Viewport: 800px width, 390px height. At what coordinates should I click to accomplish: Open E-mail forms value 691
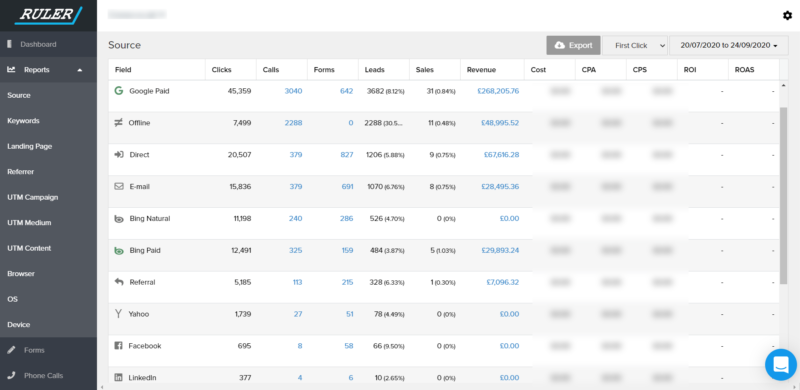tap(347, 187)
